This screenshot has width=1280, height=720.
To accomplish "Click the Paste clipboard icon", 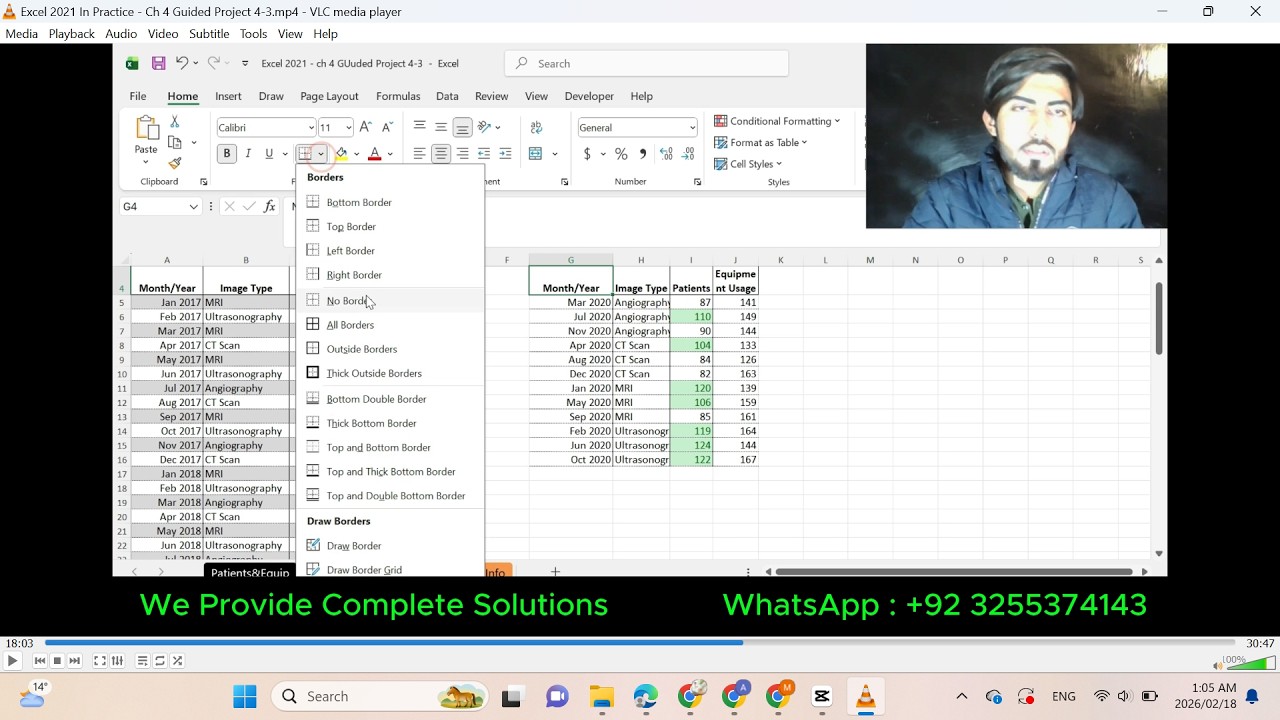I will 146,129.
